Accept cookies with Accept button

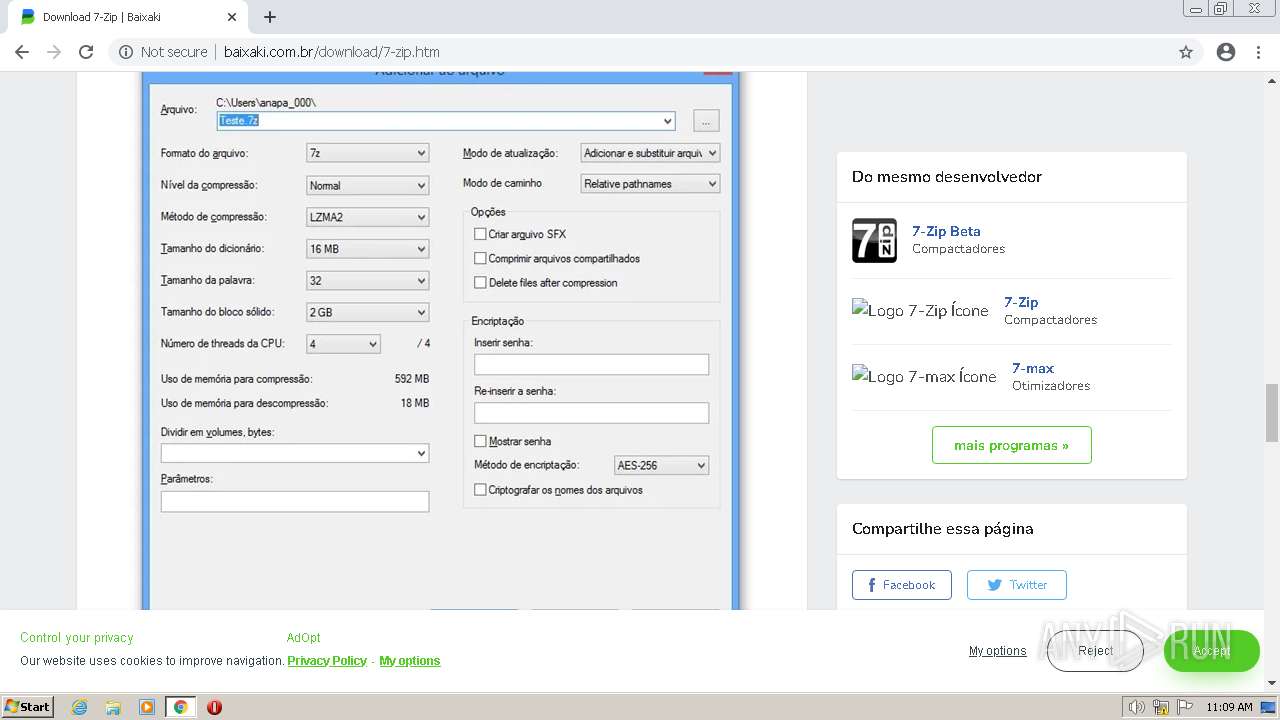coord(1211,651)
